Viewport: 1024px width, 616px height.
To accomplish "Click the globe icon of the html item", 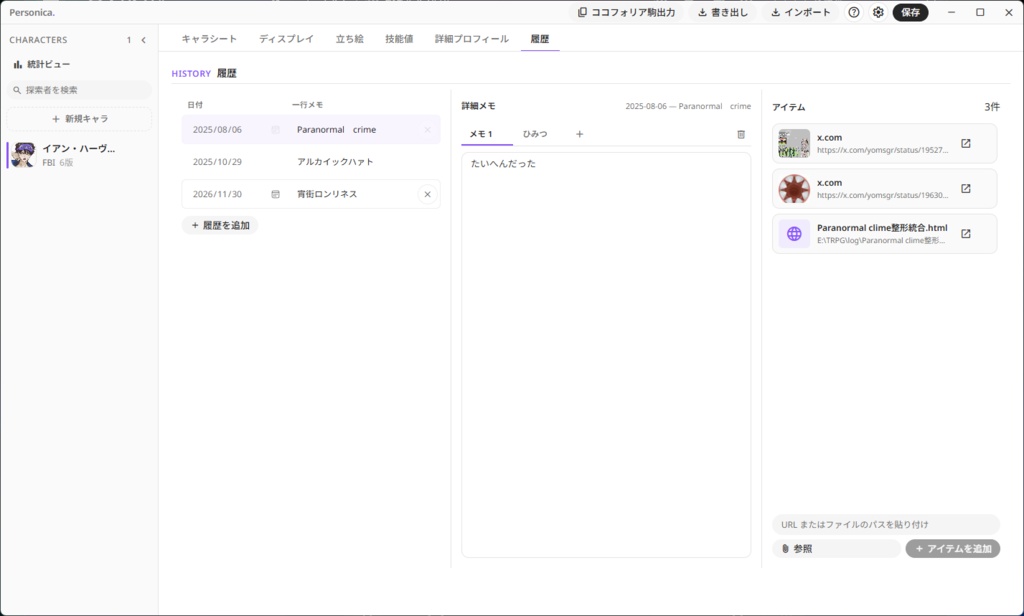I will pos(794,234).
